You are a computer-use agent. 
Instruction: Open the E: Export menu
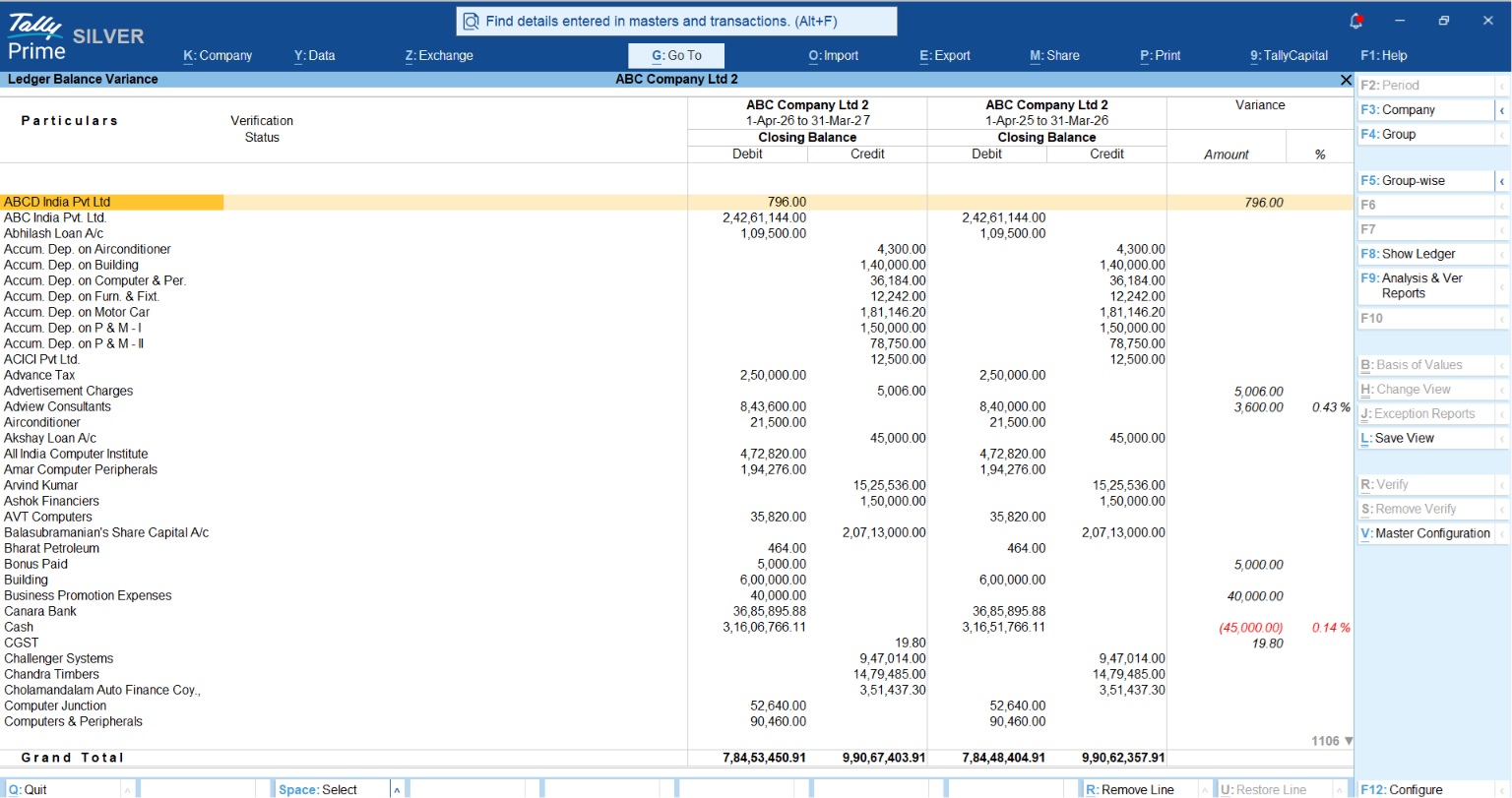click(945, 56)
